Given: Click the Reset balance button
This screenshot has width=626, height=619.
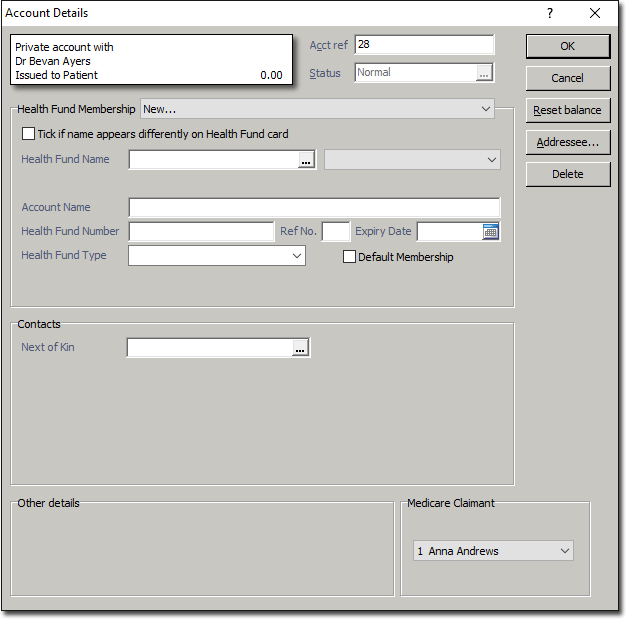Looking at the screenshot, I should click(x=567, y=110).
